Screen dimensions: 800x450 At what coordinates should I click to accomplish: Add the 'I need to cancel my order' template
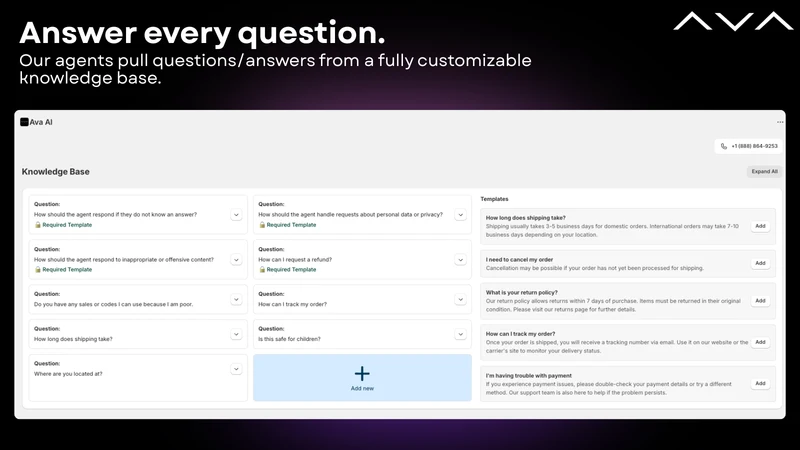coord(760,263)
